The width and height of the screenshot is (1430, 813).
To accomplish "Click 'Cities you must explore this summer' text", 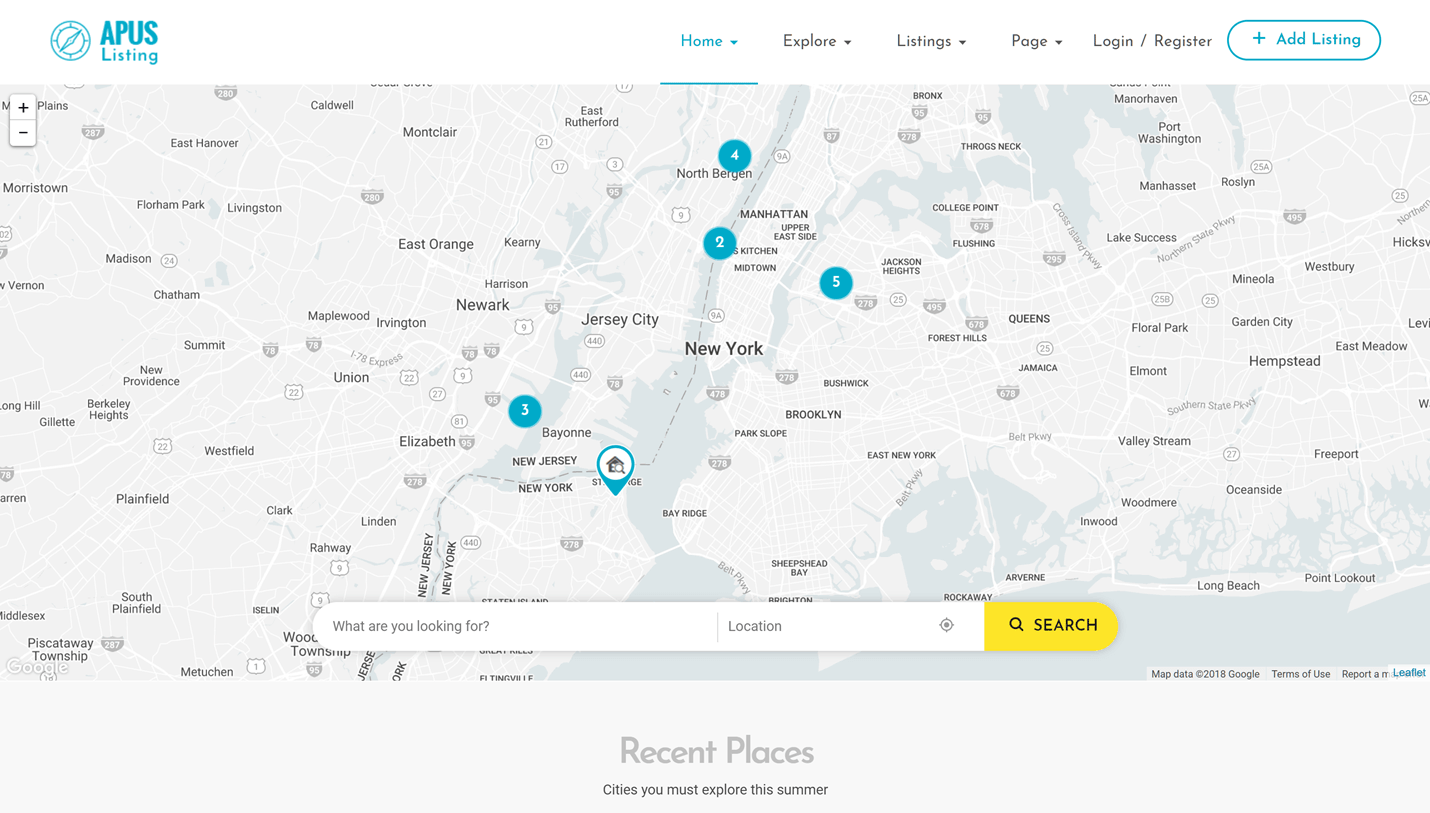I will click(715, 790).
